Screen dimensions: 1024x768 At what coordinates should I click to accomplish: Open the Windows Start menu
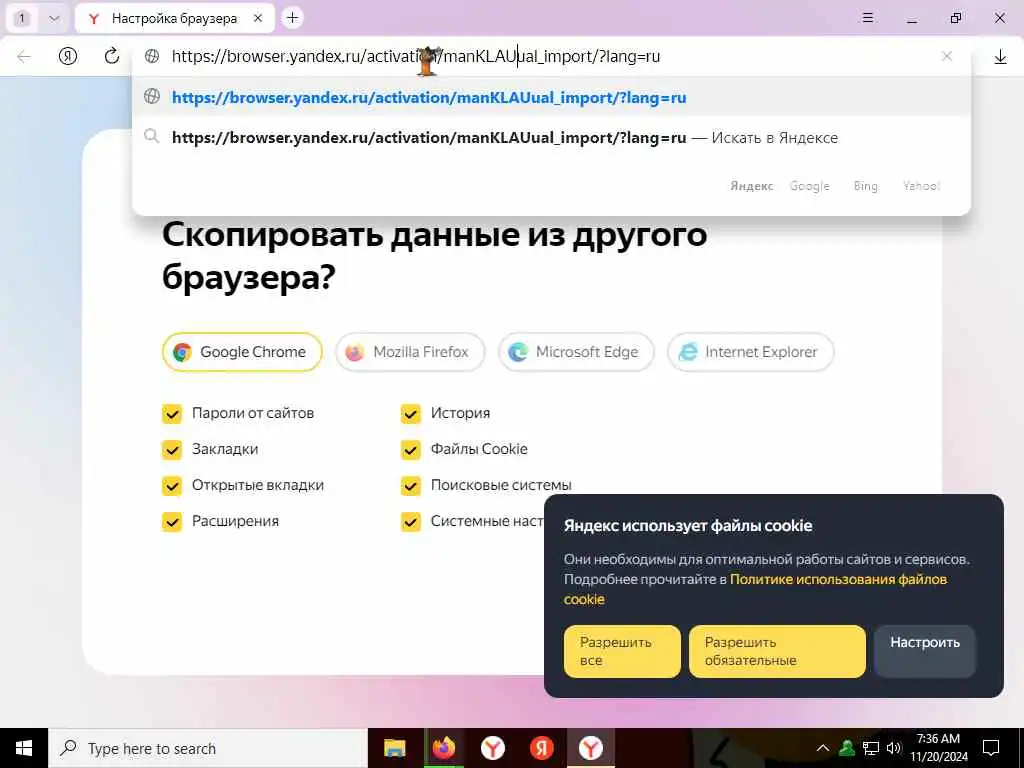pyautogui.click(x=24, y=748)
